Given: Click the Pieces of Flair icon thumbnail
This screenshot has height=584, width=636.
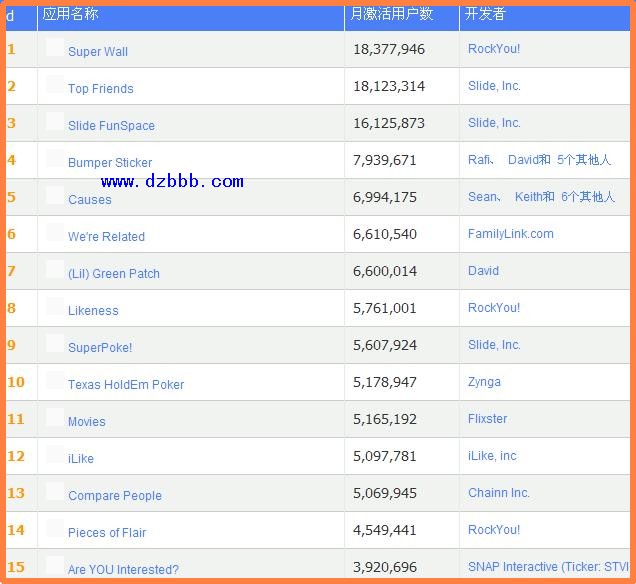Looking at the screenshot, I should pyautogui.click(x=55, y=528).
